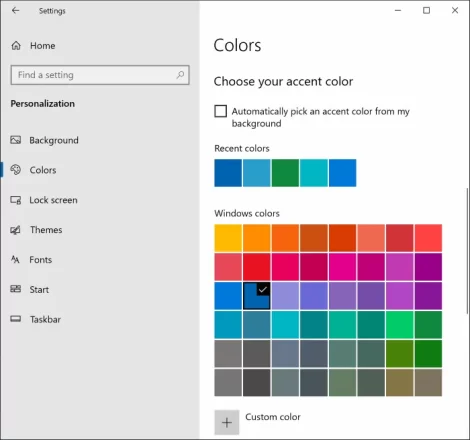Click the vertical scrollbar on the right edge

(x=467, y=251)
